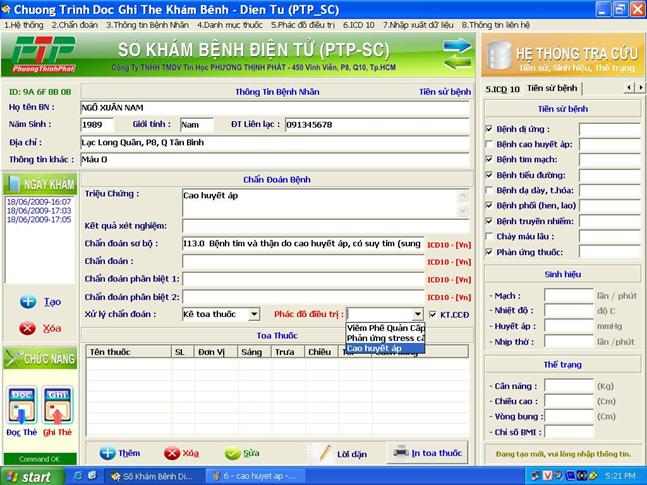
Task: Click the In toa thuốc printer icon
Action: click(401, 452)
